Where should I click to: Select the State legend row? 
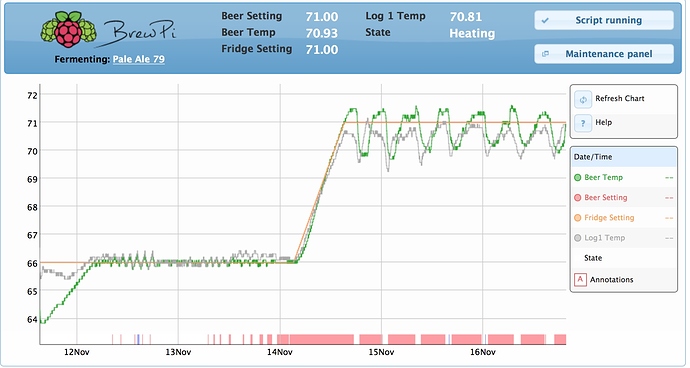(624, 258)
